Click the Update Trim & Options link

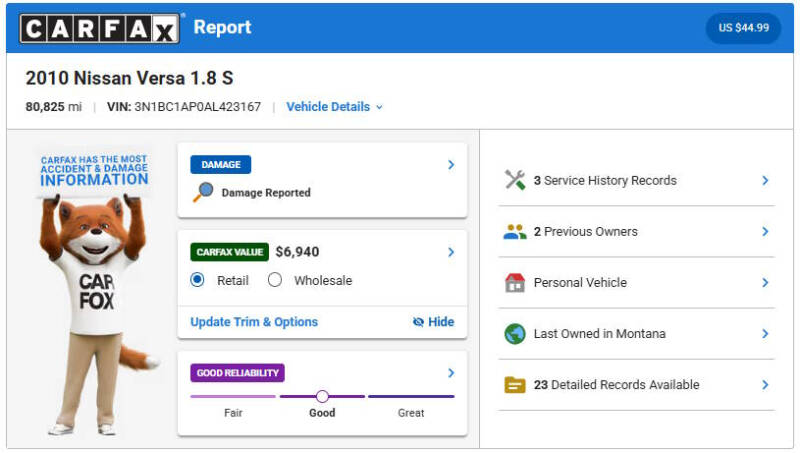pos(254,322)
